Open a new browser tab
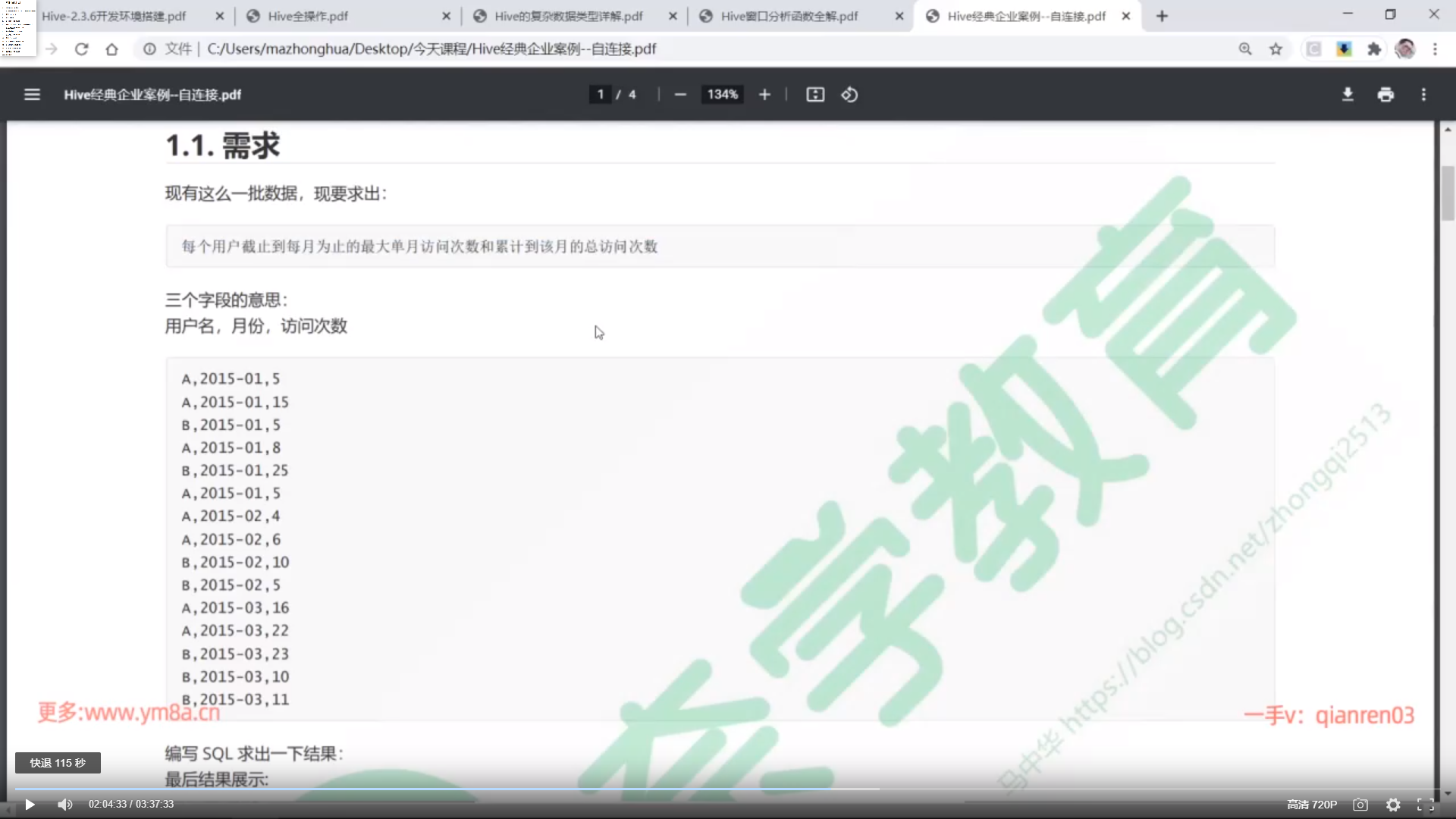1456x819 pixels. coord(1162,16)
